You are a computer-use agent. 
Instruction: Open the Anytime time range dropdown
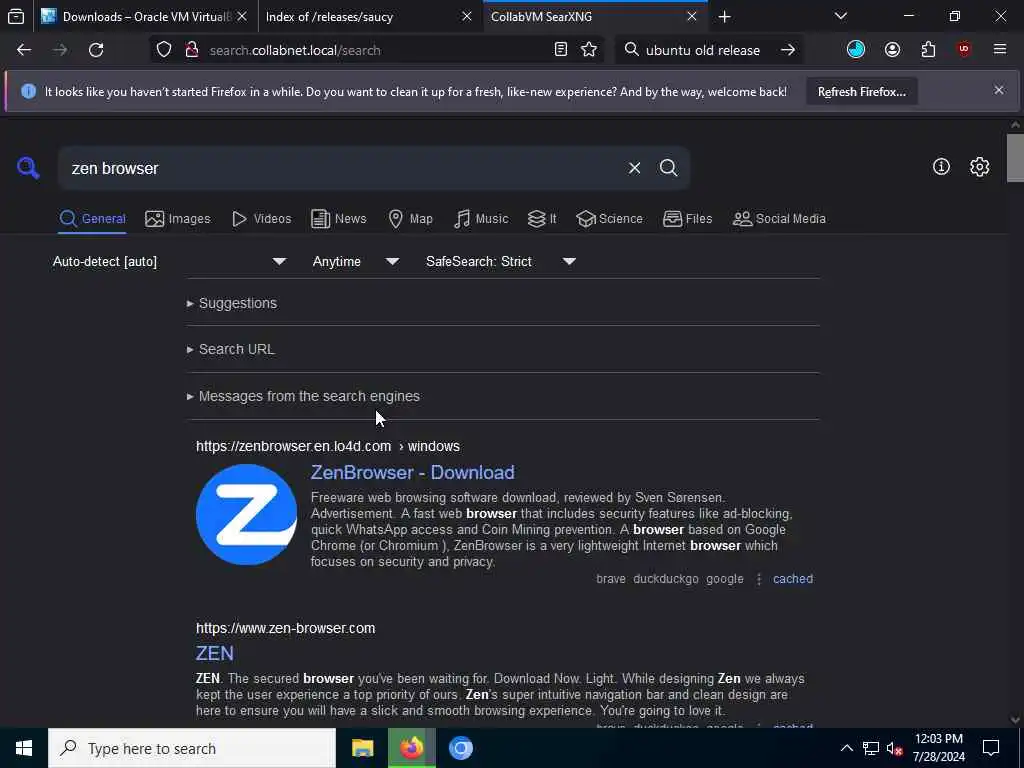click(356, 262)
